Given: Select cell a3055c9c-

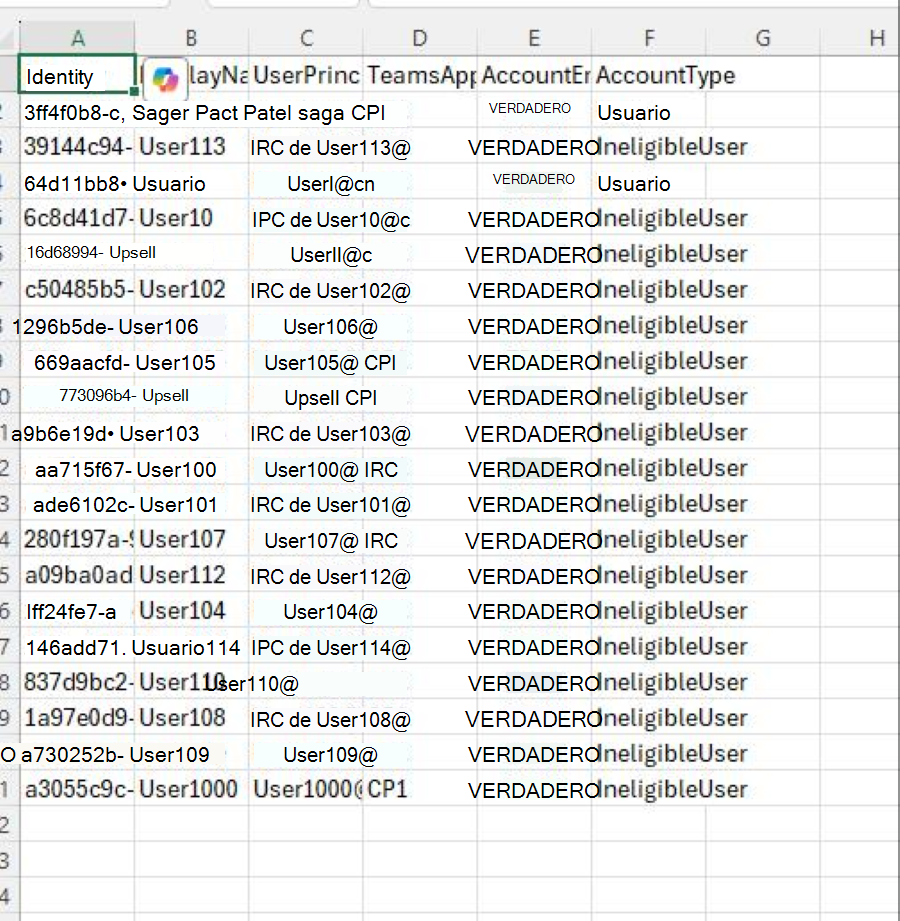Looking at the screenshot, I should pos(78,788).
